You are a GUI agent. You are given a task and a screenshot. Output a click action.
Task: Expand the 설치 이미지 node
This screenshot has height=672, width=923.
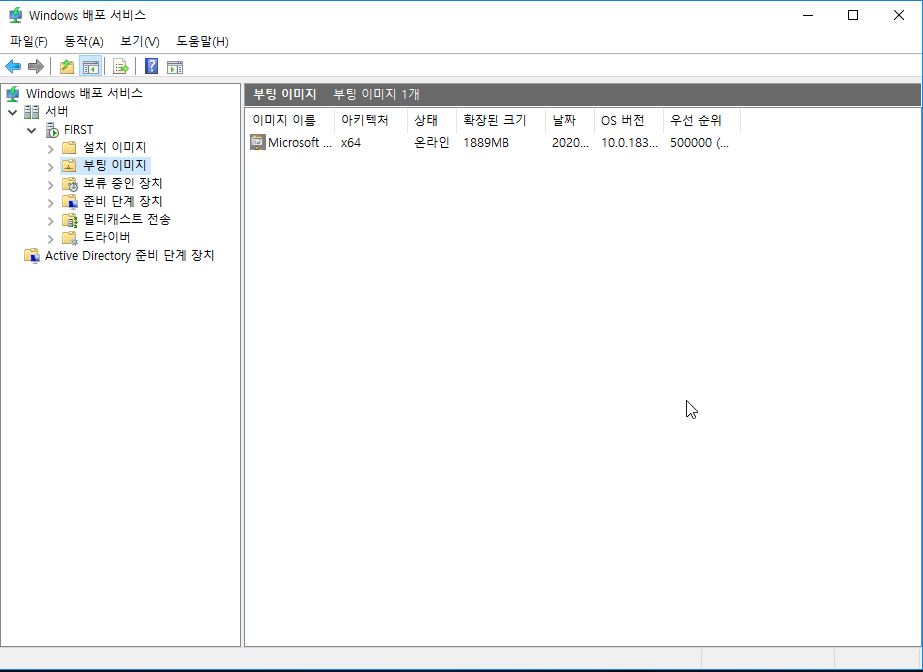tap(51, 148)
